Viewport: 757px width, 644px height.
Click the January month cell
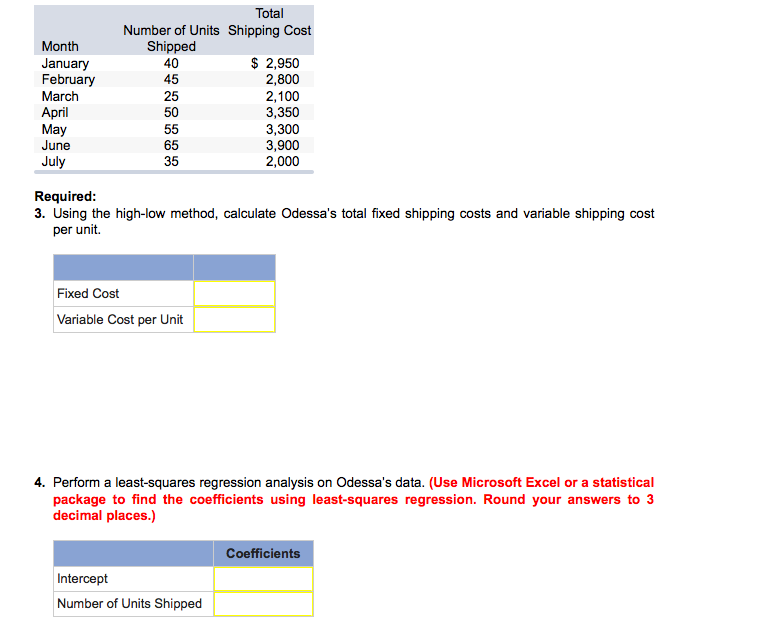pos(65,63)
